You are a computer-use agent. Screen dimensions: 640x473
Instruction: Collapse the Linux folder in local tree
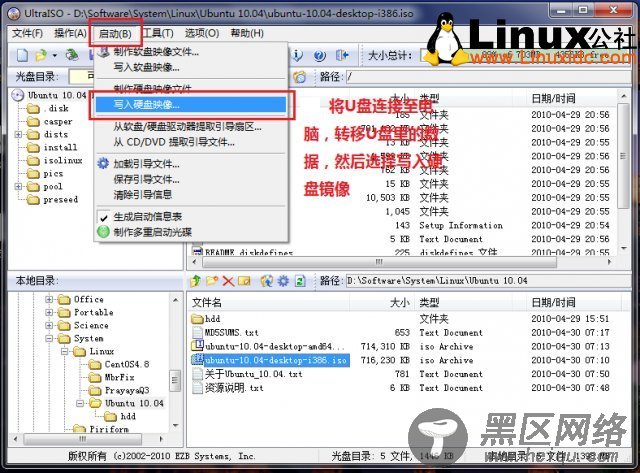64,351
